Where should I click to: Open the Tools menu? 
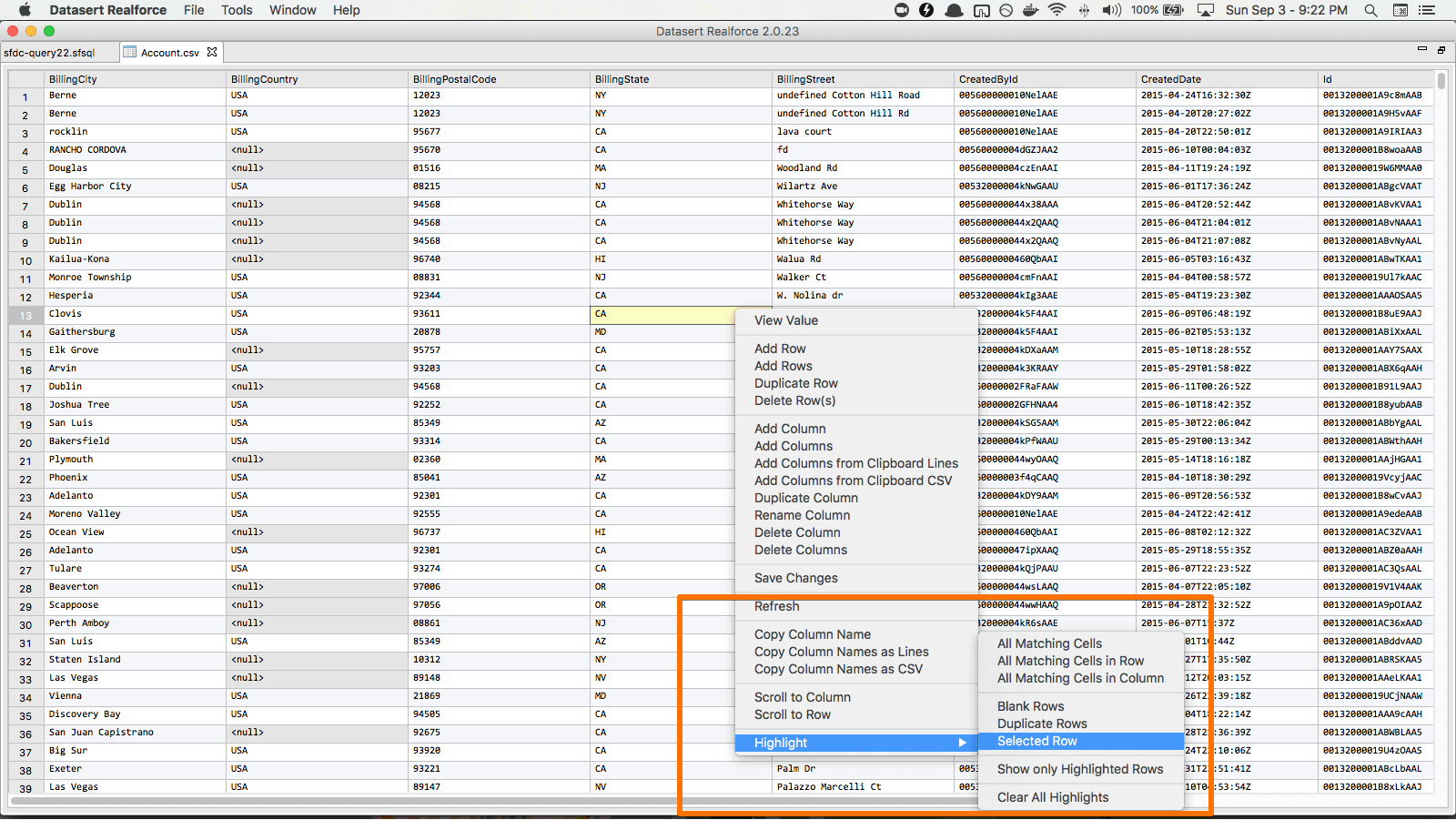click(x=237, y=10)
